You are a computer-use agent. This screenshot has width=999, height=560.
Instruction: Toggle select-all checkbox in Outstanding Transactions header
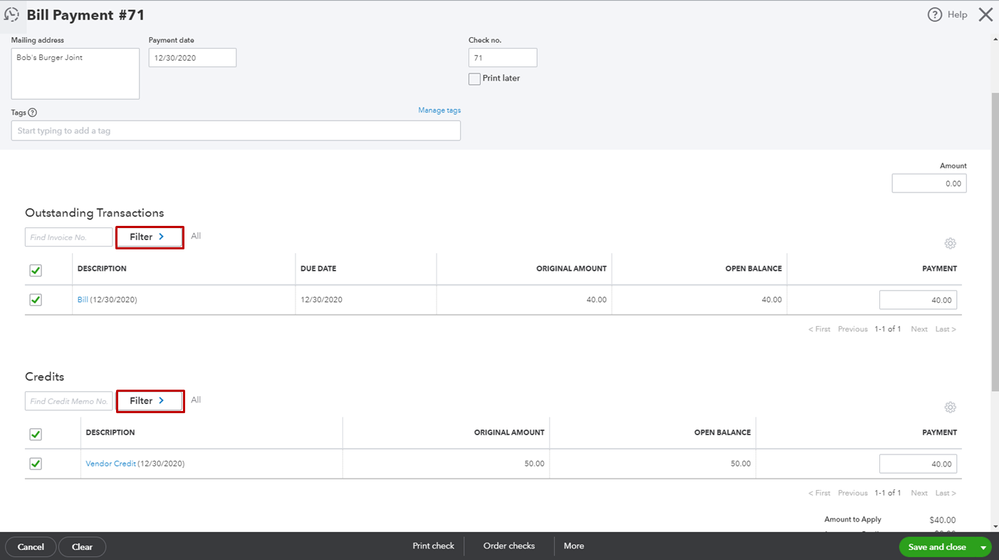pyautogui.click(x=36, y=270)
